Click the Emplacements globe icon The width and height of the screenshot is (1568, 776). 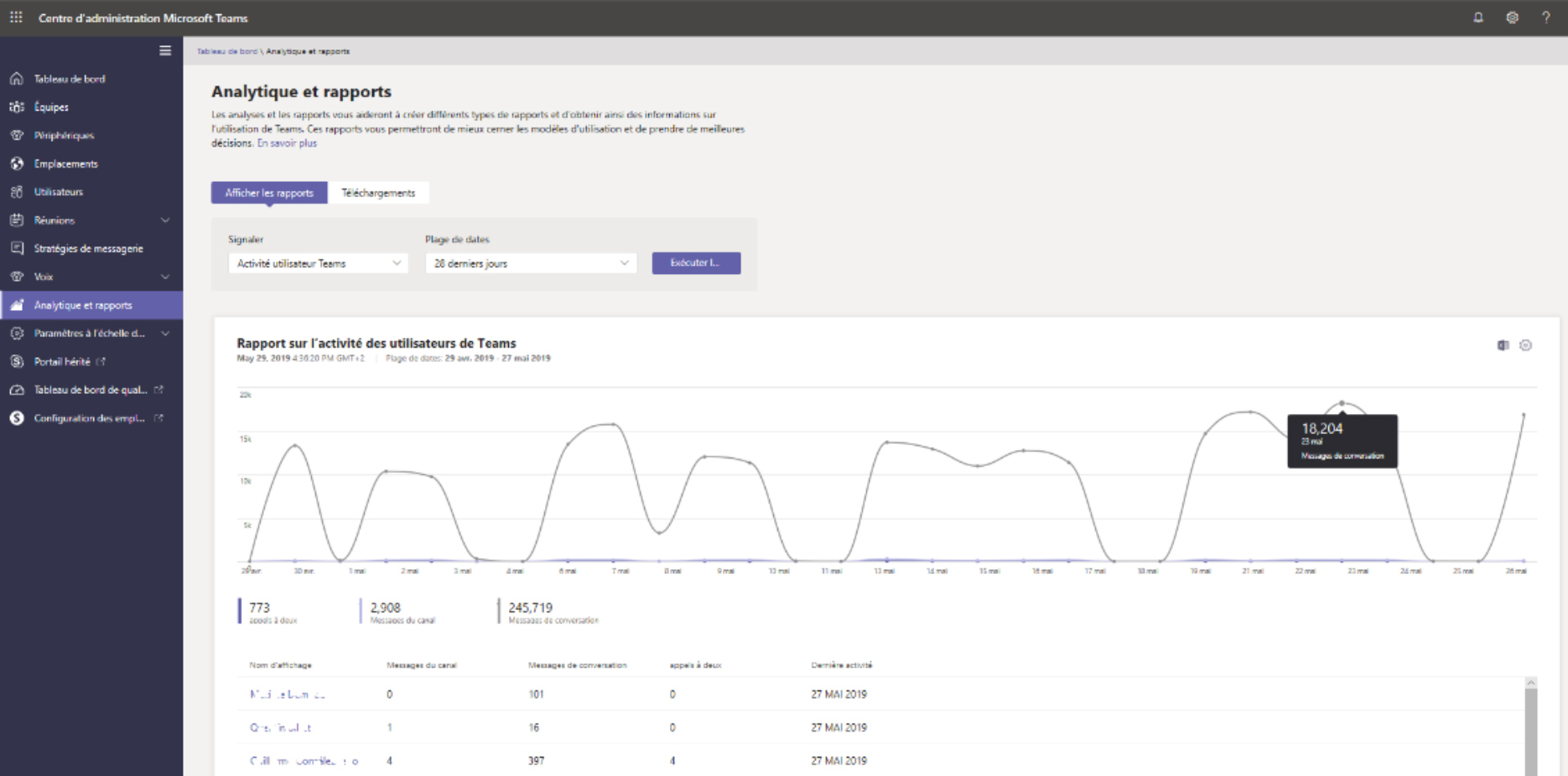pyautogui.click(x=17, y=163)
